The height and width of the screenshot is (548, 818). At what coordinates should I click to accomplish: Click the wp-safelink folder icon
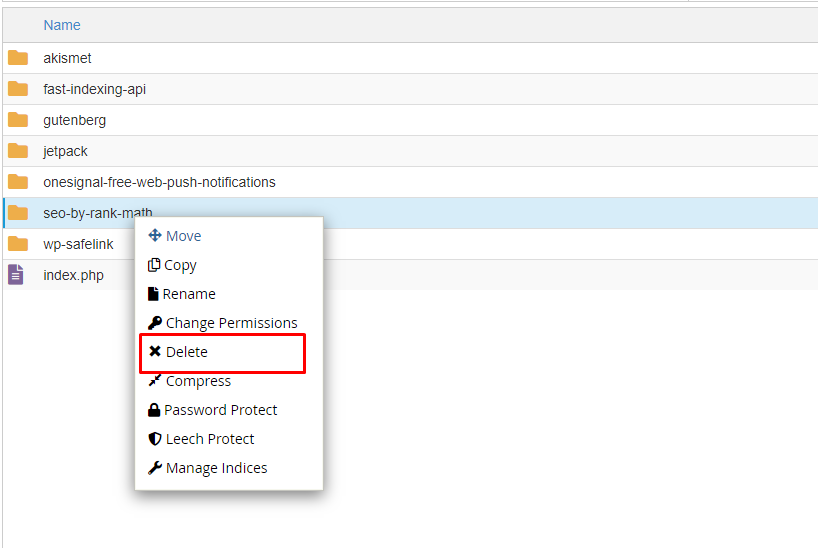click(18, 244)
